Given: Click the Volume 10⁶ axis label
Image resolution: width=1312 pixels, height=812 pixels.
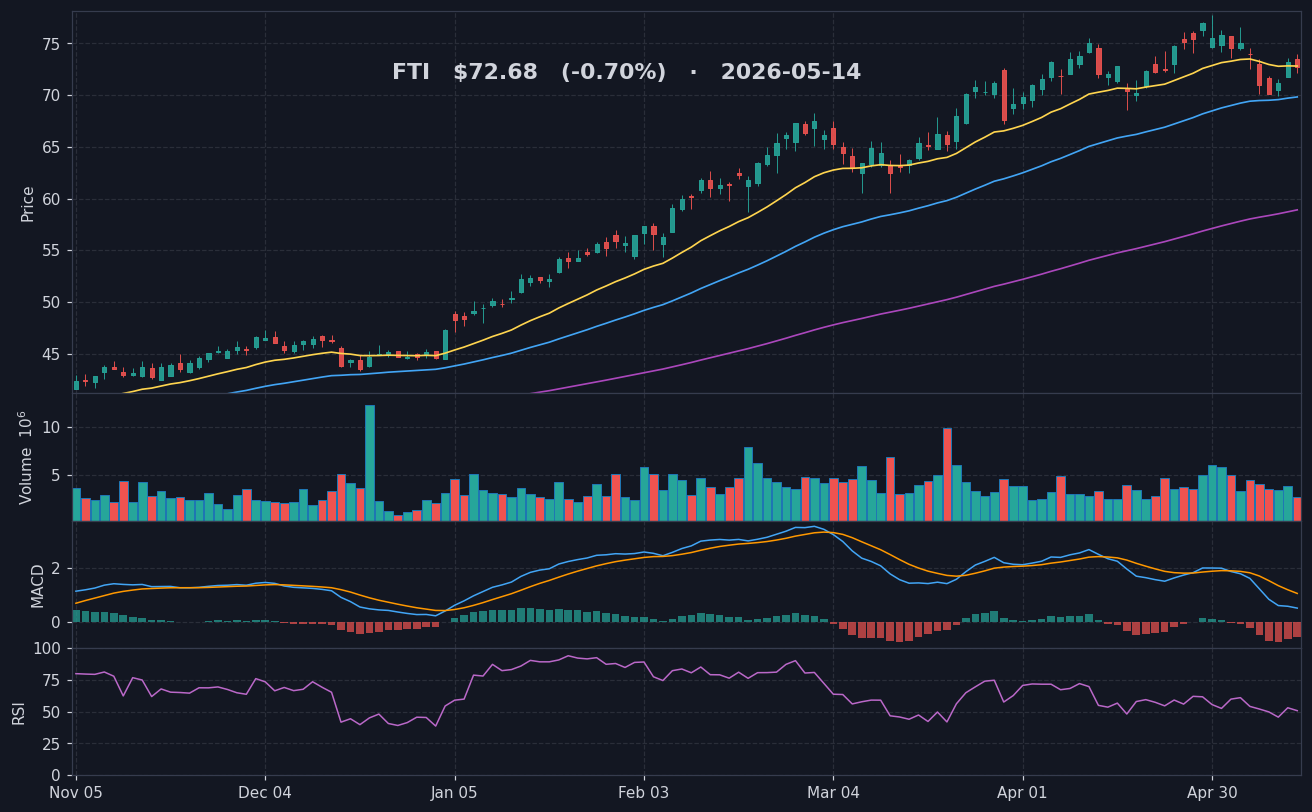Looking at the screenshot, I should 27,457.
